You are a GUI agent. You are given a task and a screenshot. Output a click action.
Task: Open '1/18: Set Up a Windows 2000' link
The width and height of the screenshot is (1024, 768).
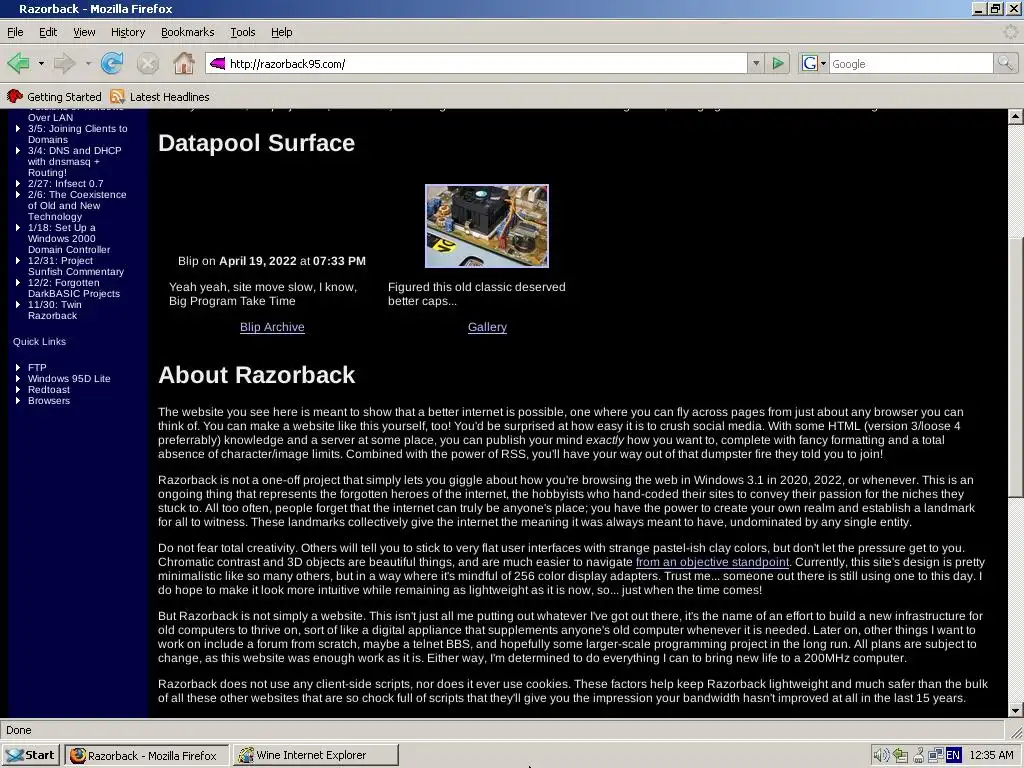tap(69, 238)
